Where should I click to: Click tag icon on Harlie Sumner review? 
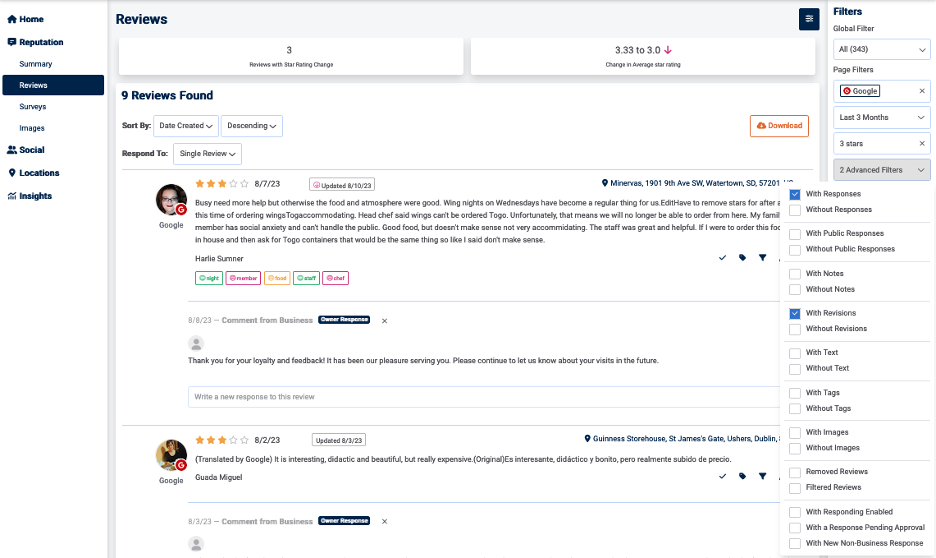[x=743, y=258]
